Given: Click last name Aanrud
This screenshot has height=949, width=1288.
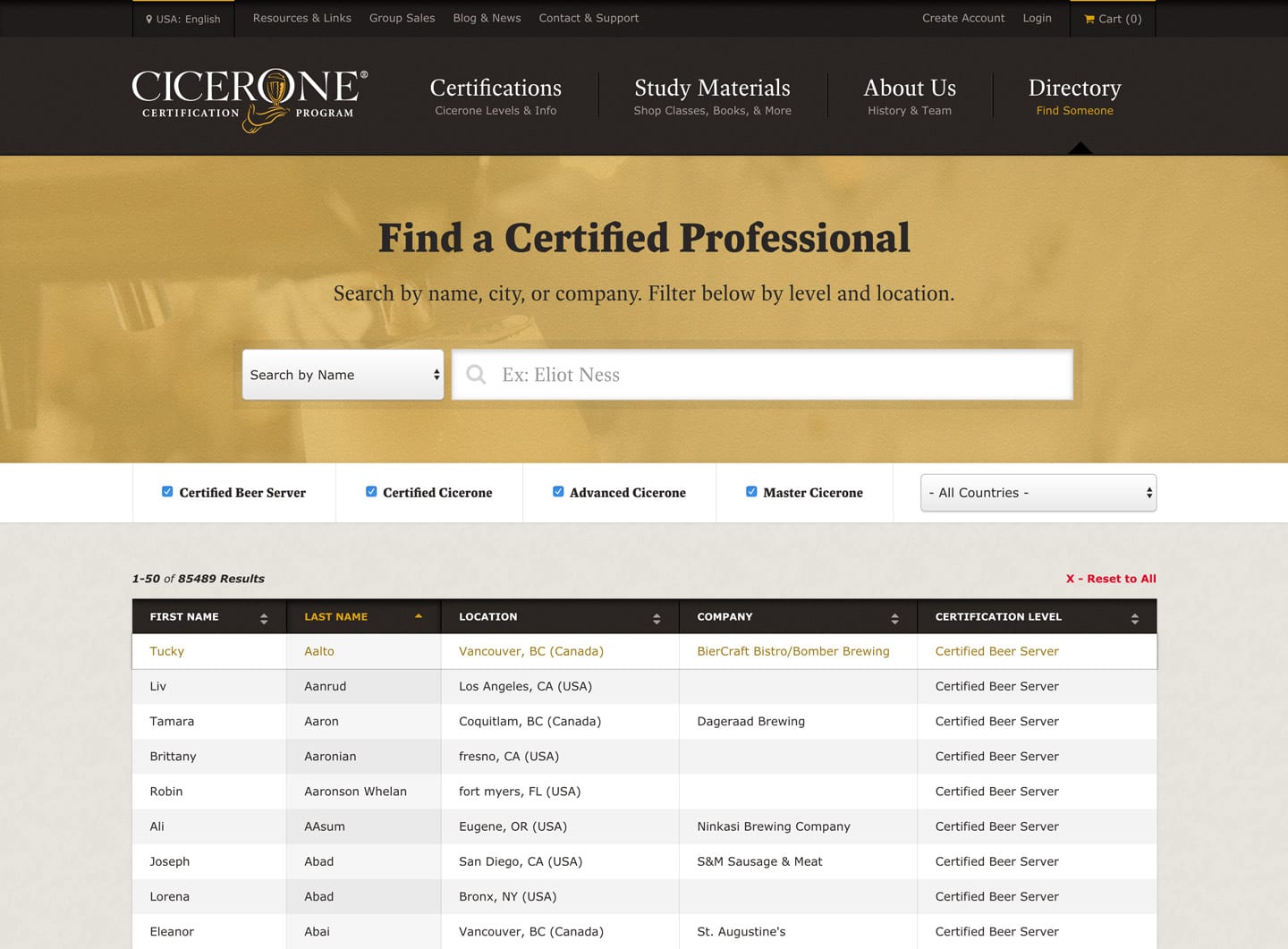Looking at the screenshot, I should 325,686.
